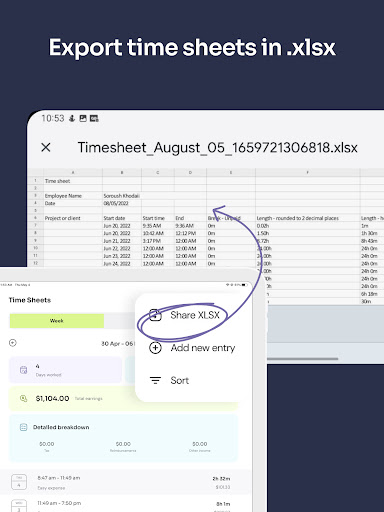Tap the image notification icon in status bar

(x=83, y=118)
